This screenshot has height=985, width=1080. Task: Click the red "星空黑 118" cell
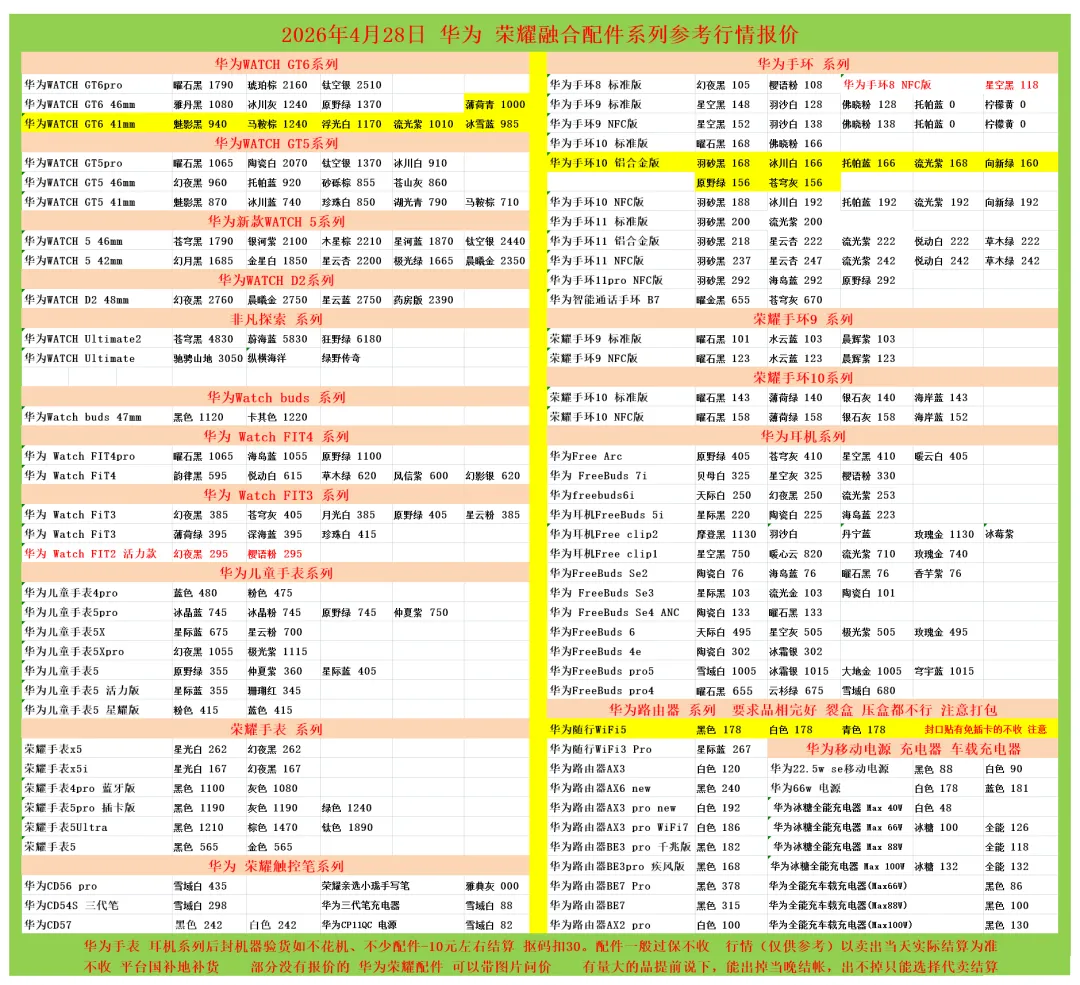pyautogui.click(x=1012, y=85)
